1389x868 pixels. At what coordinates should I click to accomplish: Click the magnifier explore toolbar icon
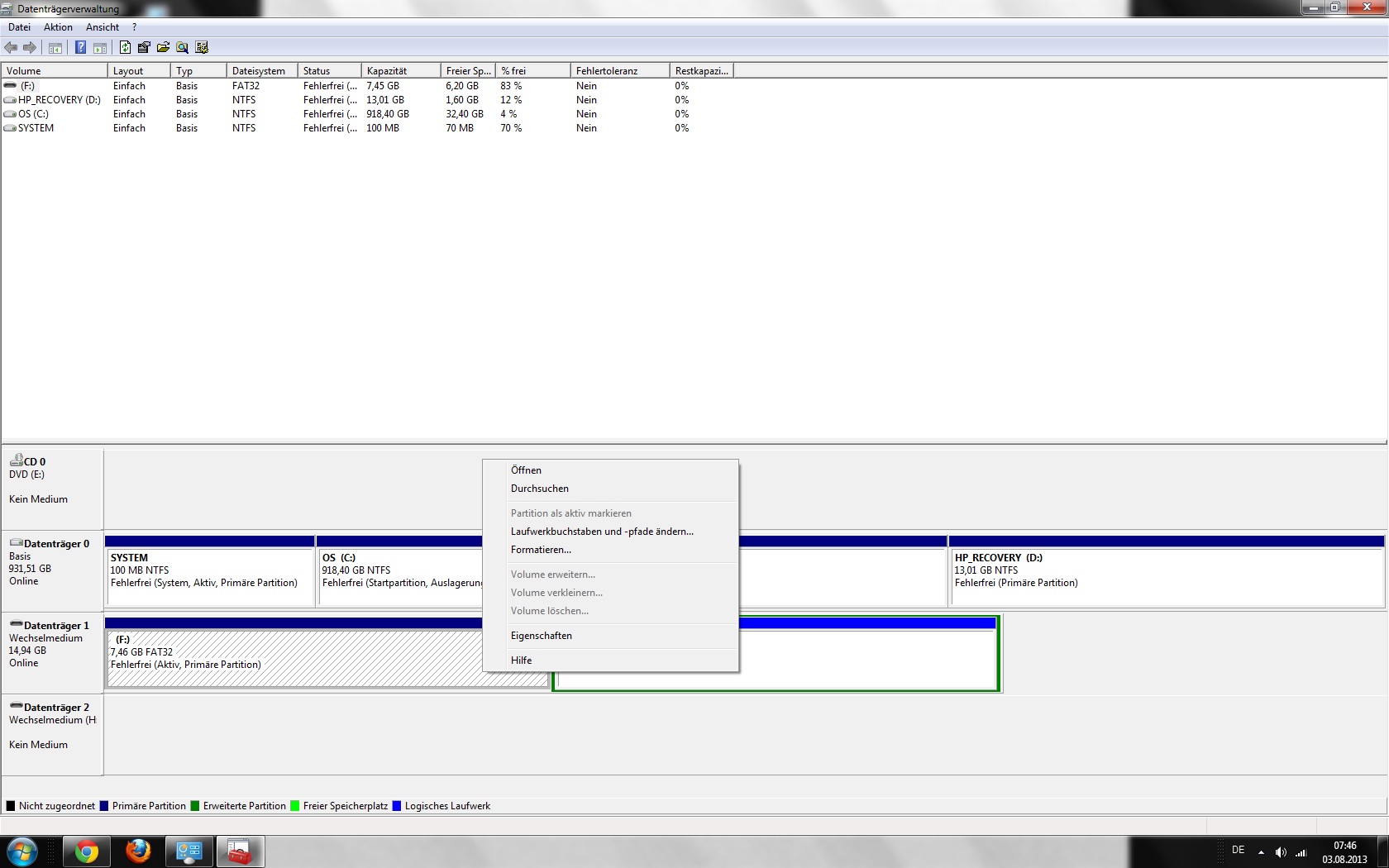tap(182, 48)
